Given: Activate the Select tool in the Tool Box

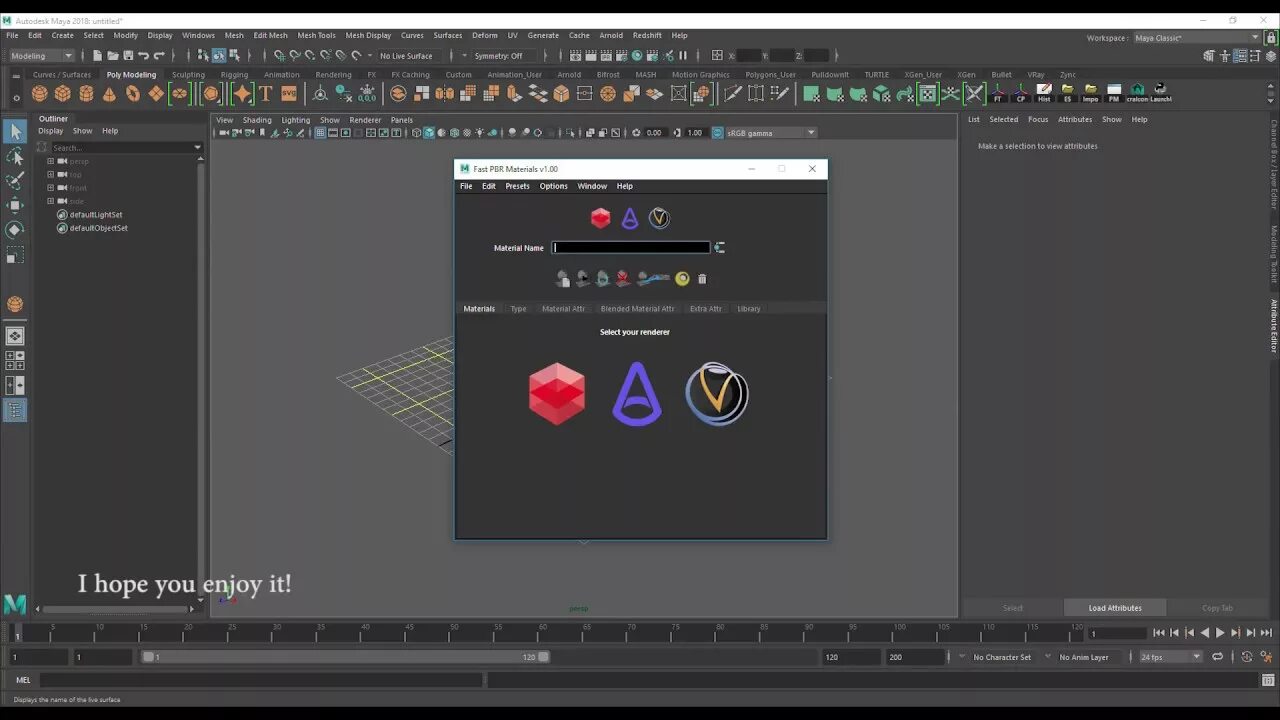Looking at the screenshot, I should point(15,132).
